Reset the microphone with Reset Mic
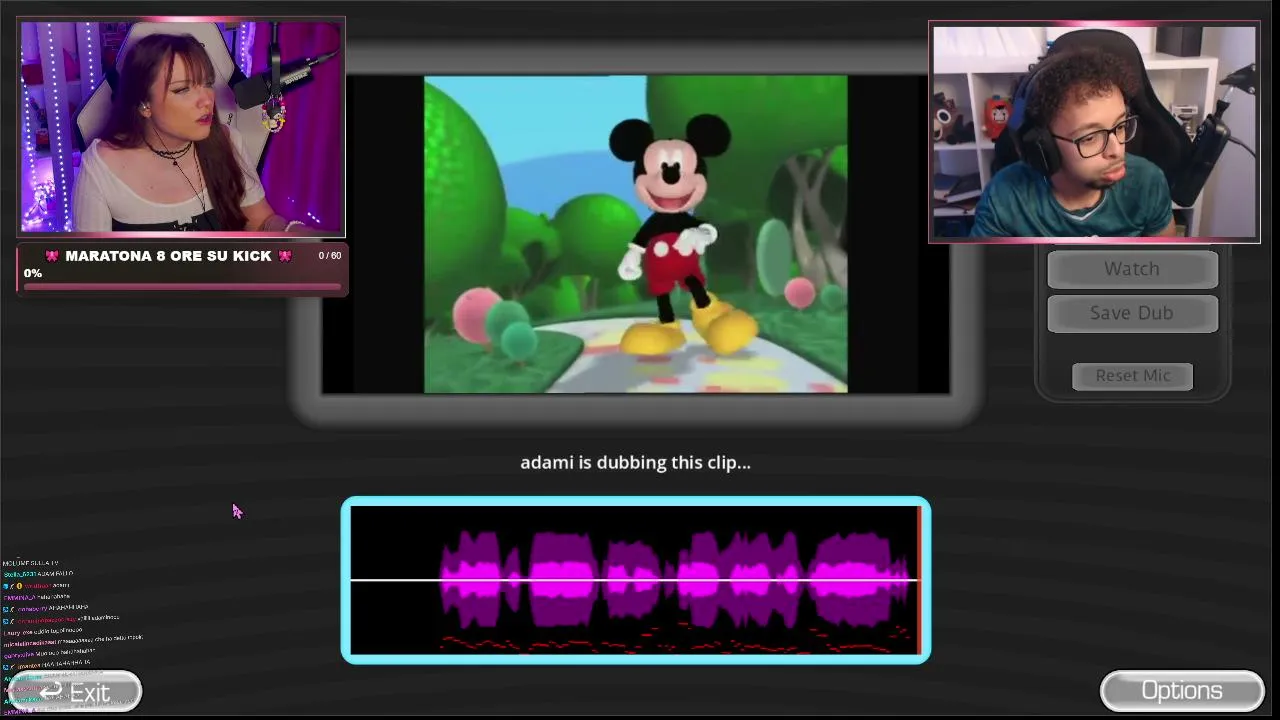 (x=1132, y=376)
